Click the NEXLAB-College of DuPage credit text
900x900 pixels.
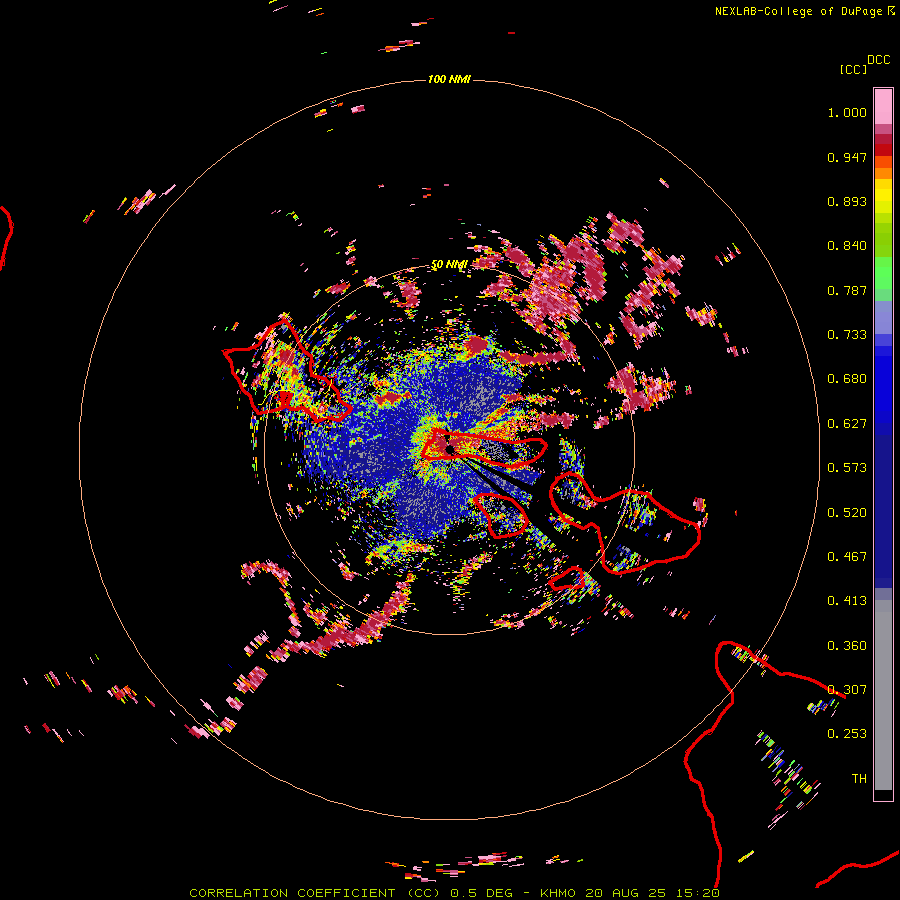coord(804,11)
